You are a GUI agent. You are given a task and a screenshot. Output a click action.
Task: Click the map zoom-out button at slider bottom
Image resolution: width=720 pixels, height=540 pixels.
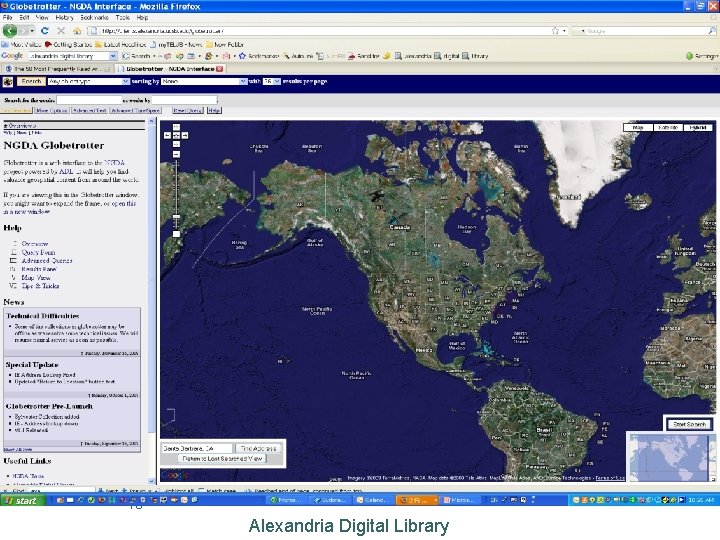[176, 234]
